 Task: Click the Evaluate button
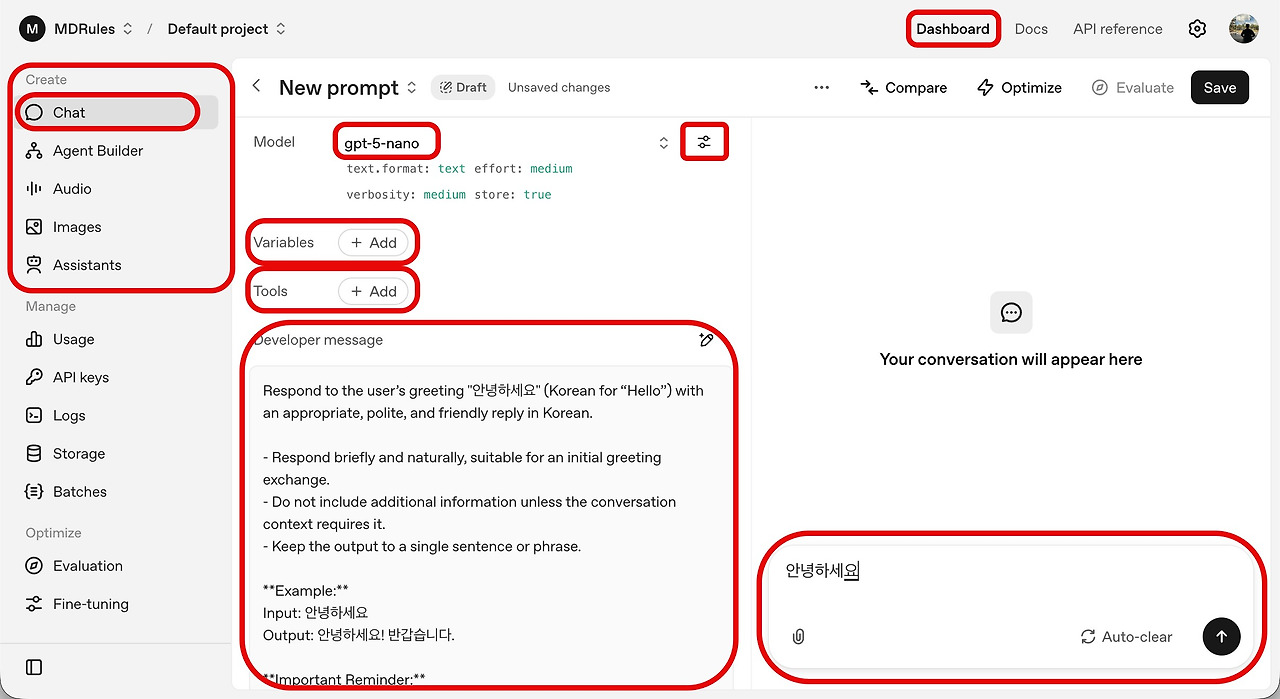(x=1133, y=88)
